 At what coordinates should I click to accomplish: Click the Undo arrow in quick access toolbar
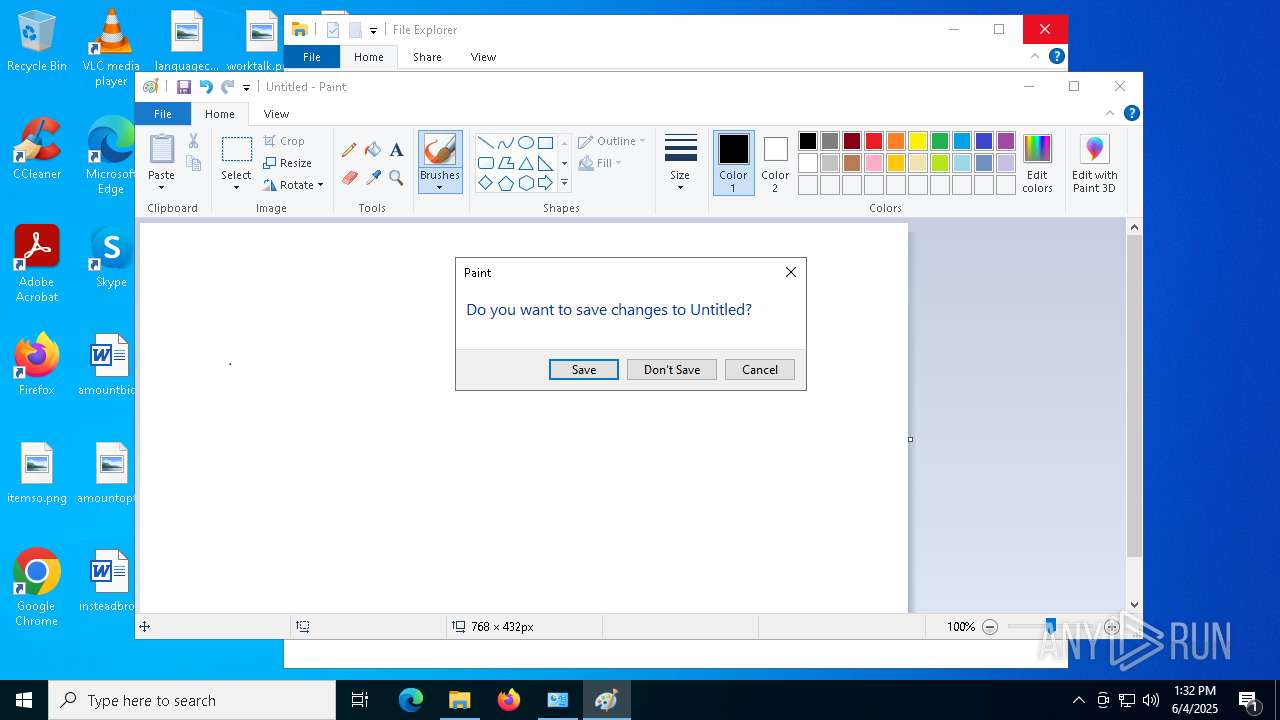206,87
